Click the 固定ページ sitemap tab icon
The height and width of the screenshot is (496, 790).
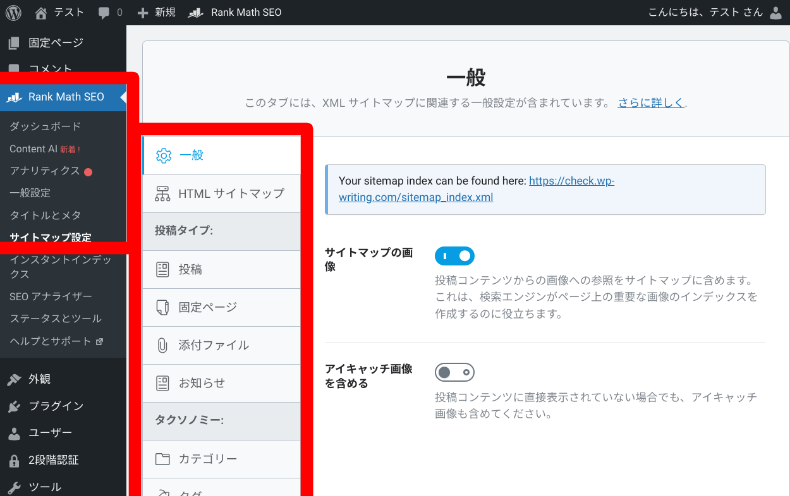[164, 307]
